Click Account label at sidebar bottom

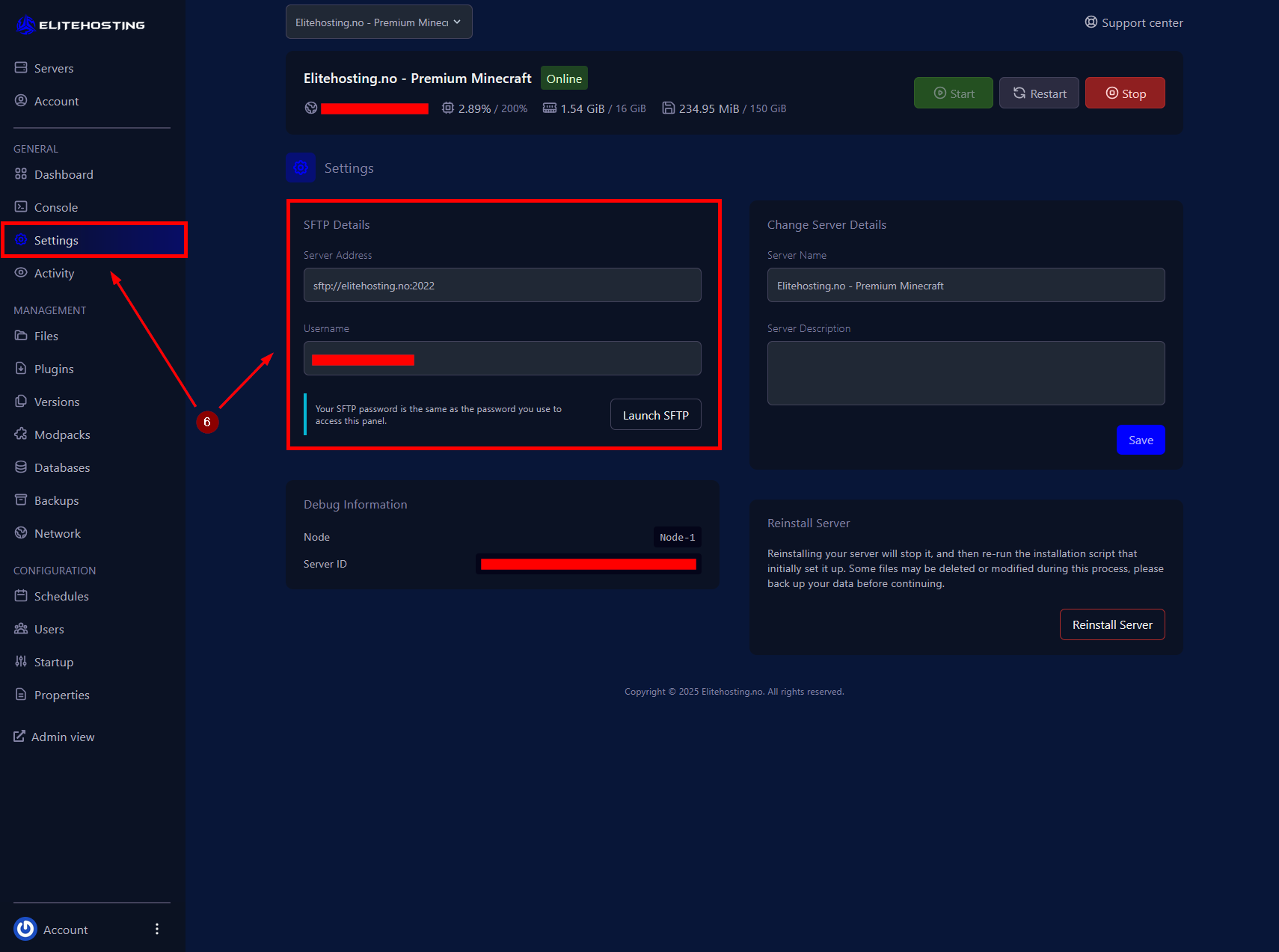66,930
